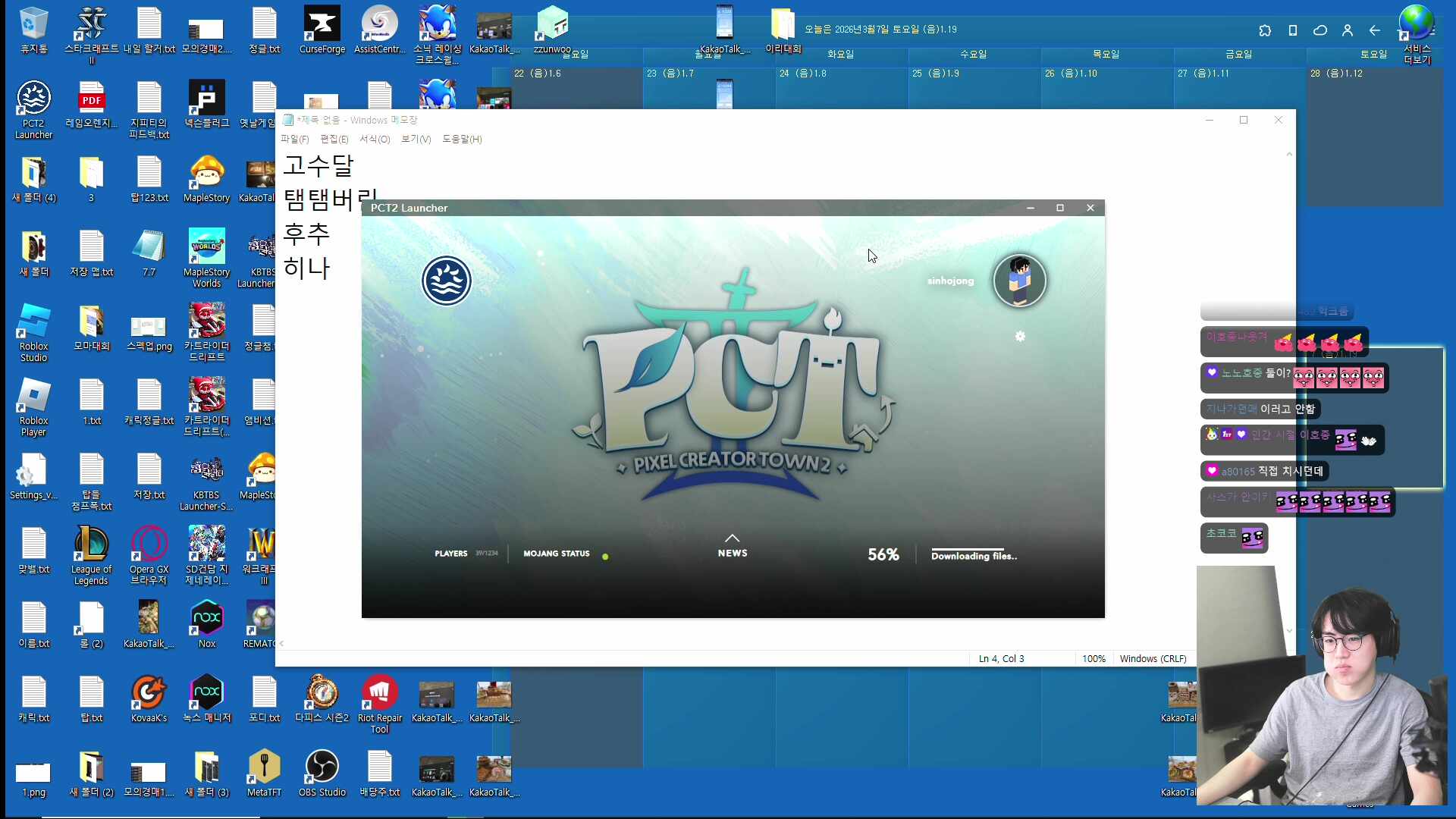Click the puzzle piece icon in calendar widget
This screenshot has width=1456, height=819.
tap(1265, 30)
